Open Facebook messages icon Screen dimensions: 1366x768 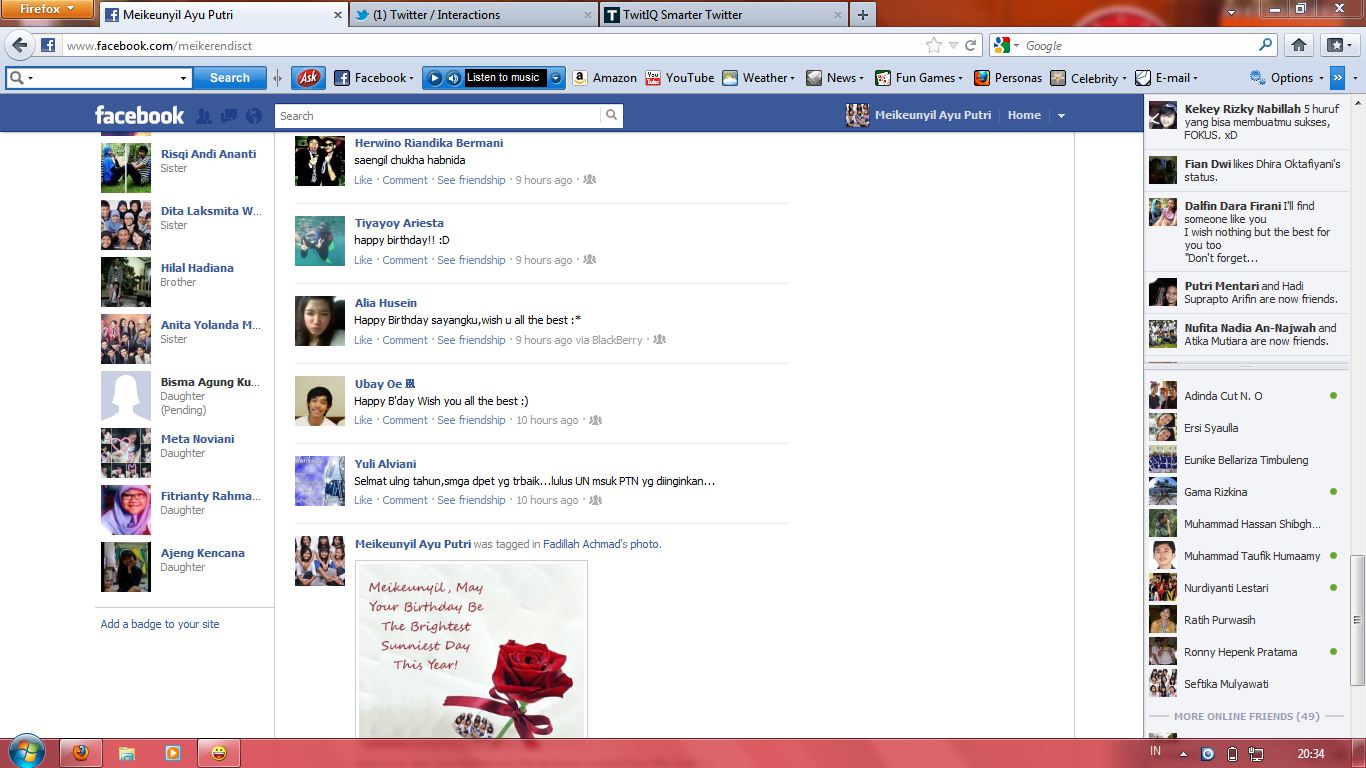click(229, 116)
